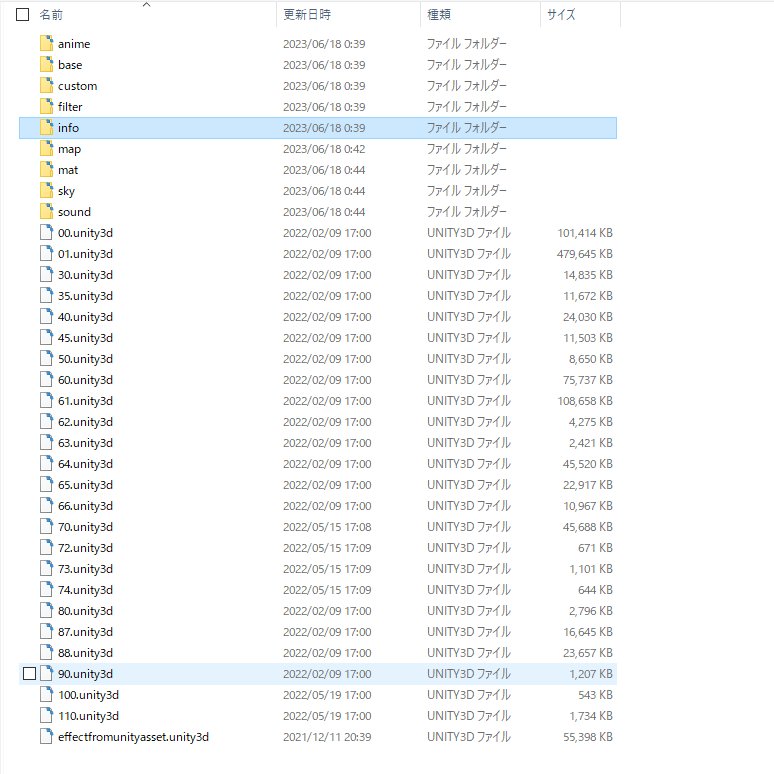Click the sound folder icon
This screenshot has height=774, width=774.
(46, 212)
